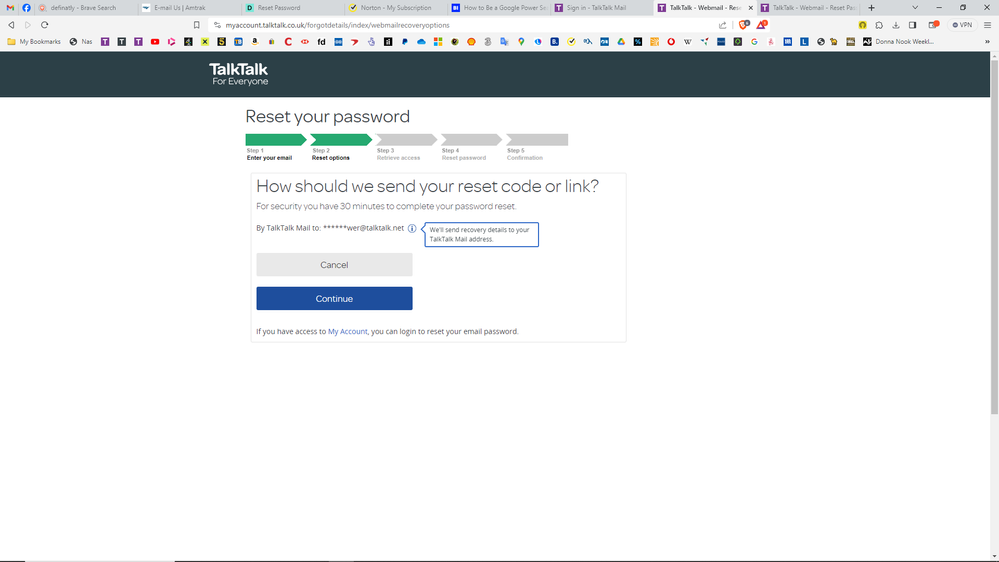Expand the hidden bookmarks overflow chevron

coord(988,42)
